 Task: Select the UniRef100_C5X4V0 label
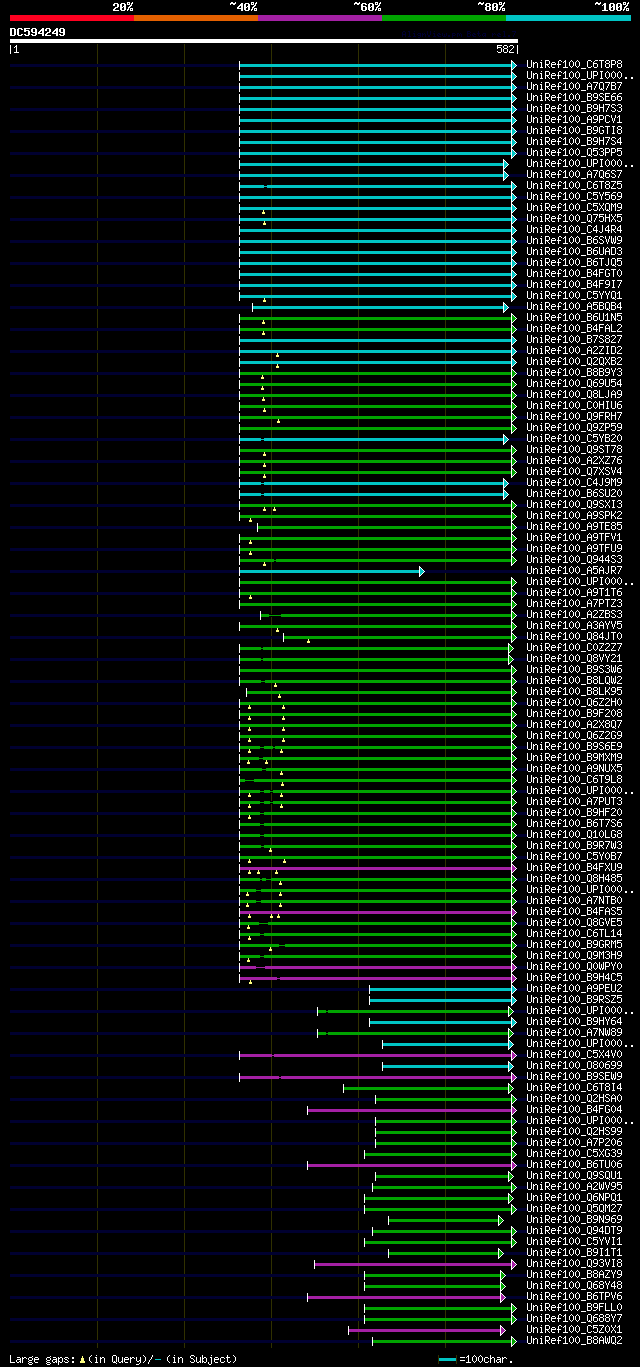pyautogui.click(x=574, y=1054)
